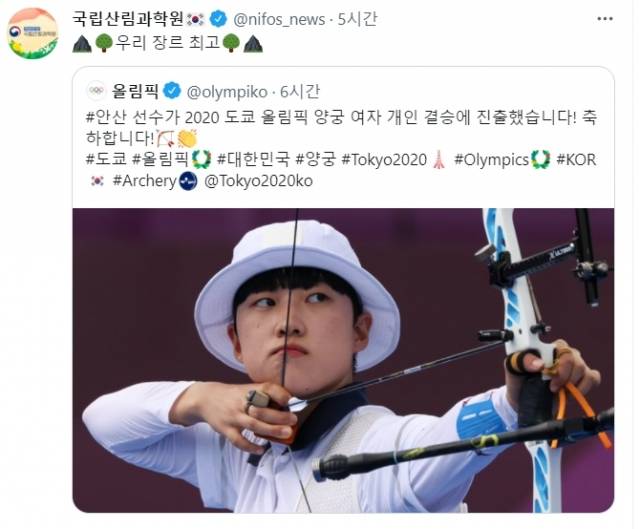Open the #도쿄 hashtag
The width and height of the screenshot is (640, 529).
[x=107, y=160]
